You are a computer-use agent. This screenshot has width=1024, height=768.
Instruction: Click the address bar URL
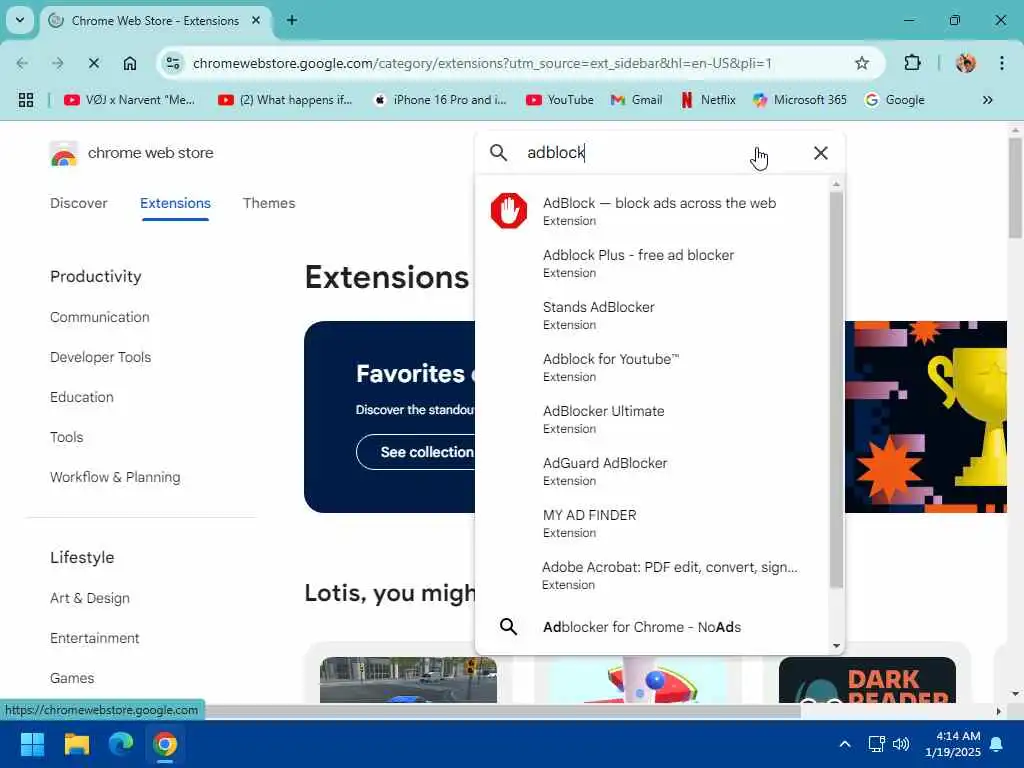point(482,63)
